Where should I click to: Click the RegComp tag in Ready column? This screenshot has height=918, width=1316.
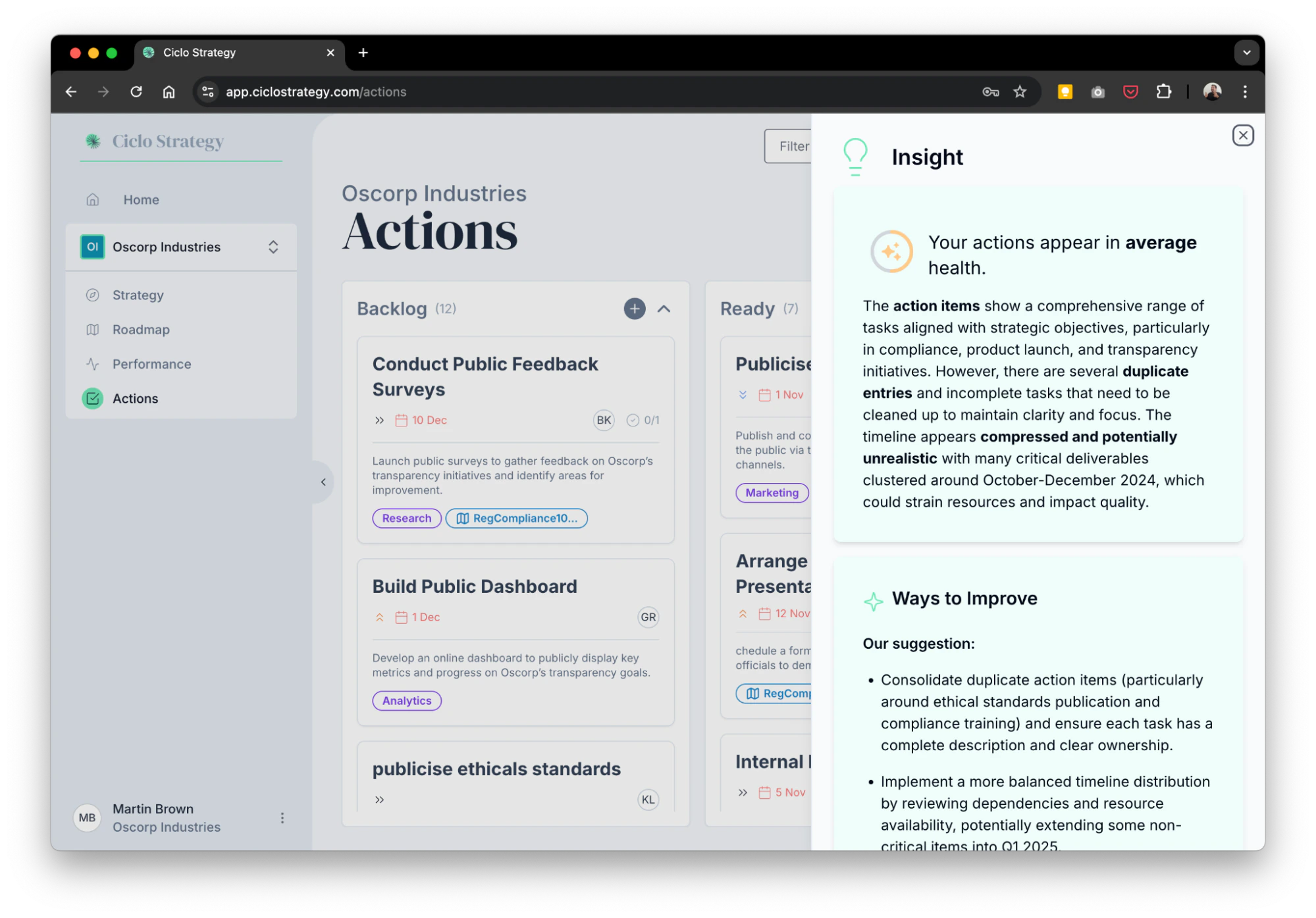click(774, 694)
